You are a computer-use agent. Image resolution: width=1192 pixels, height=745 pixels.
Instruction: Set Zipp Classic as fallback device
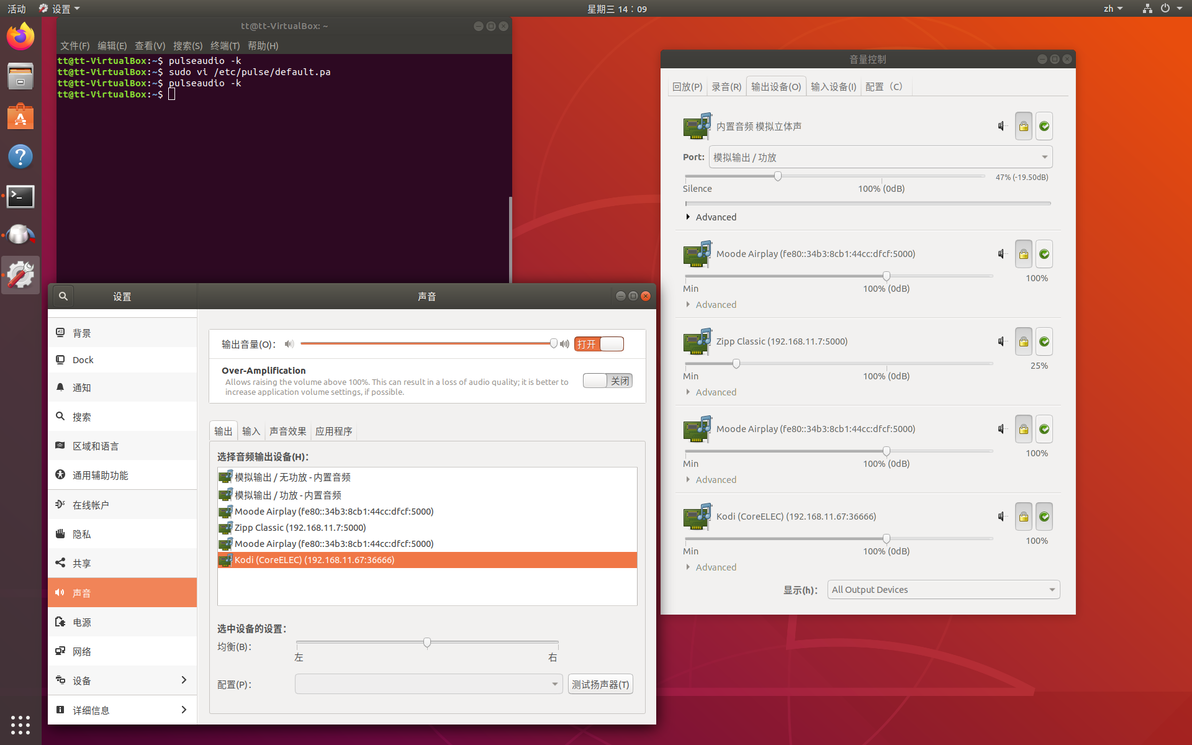pos(1044,341)
